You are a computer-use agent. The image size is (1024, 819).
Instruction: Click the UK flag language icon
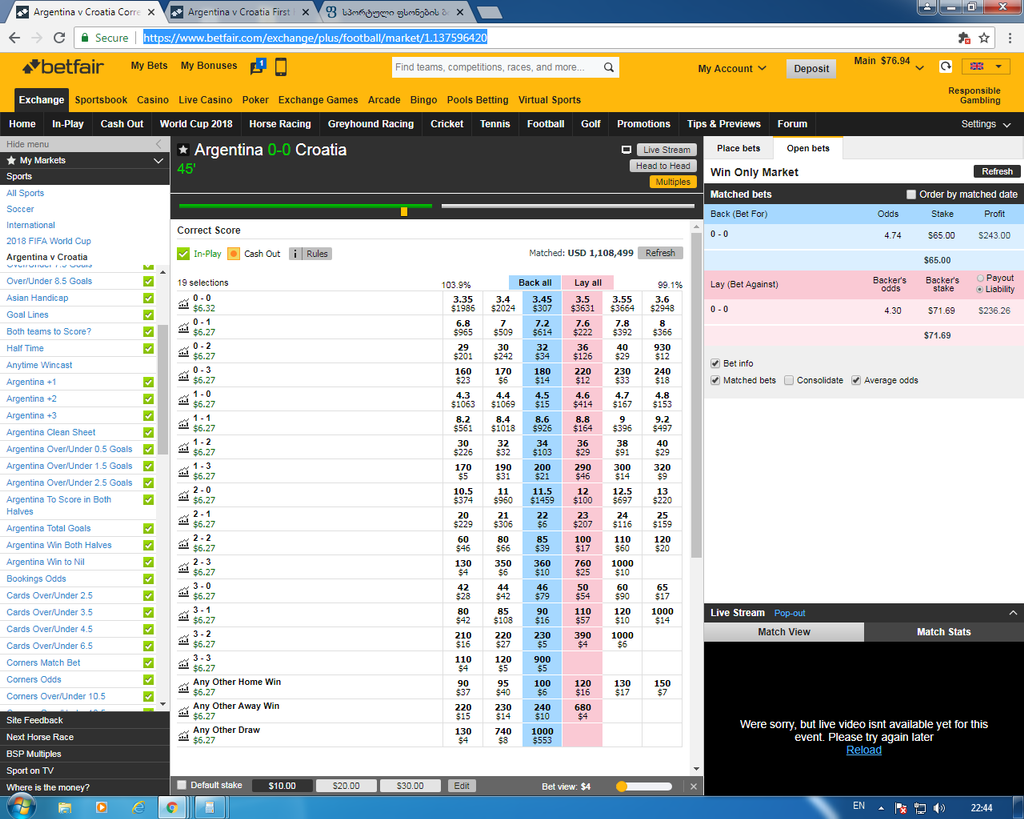[977, 66]
